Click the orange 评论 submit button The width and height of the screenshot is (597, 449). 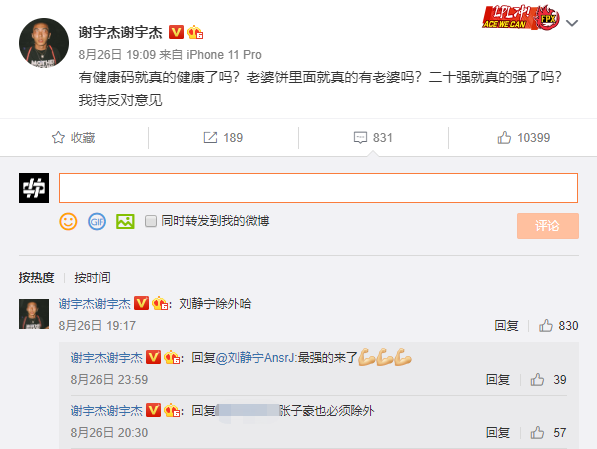pyautogui.click(x=548, y=226)
